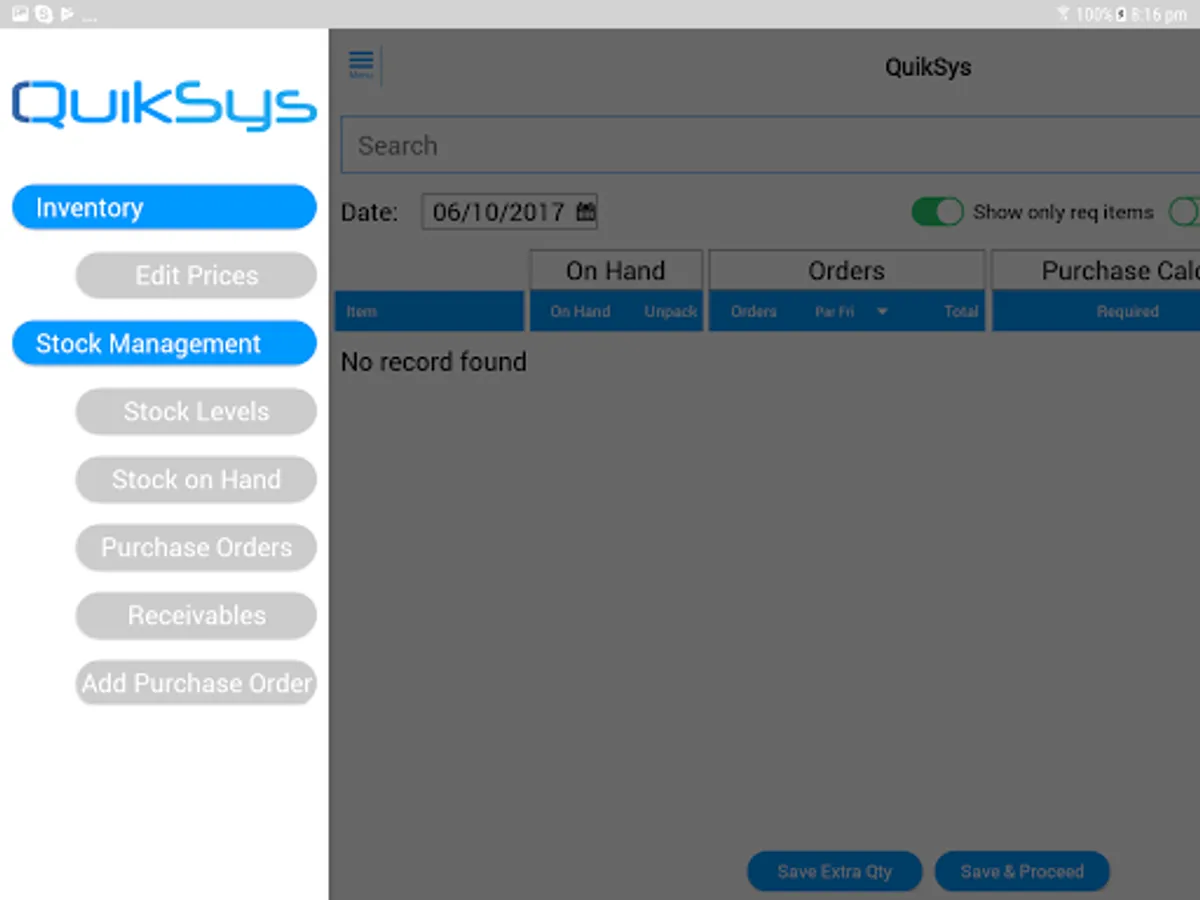The height and width of the screenshot is (900, 1200).
Task: Select the Stock Management menu section
Action: [x=164, y=343]
